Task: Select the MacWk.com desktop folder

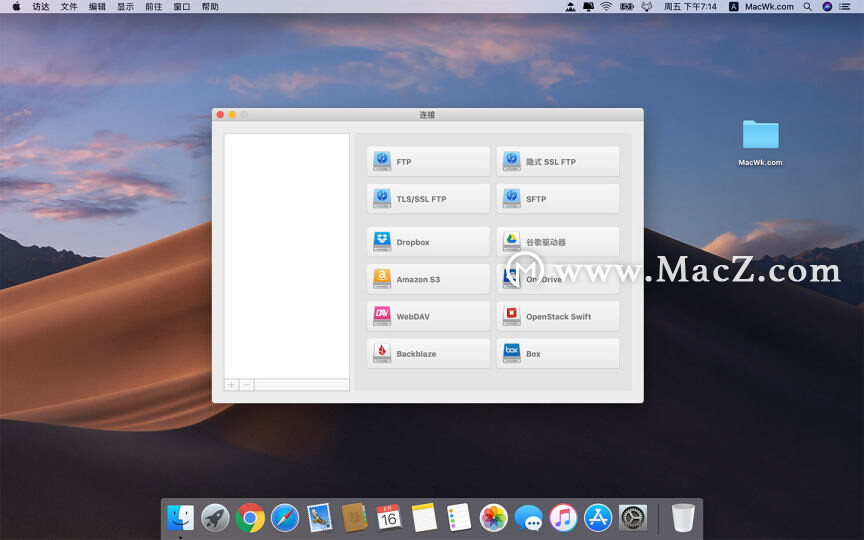Action: coord(760,143)
